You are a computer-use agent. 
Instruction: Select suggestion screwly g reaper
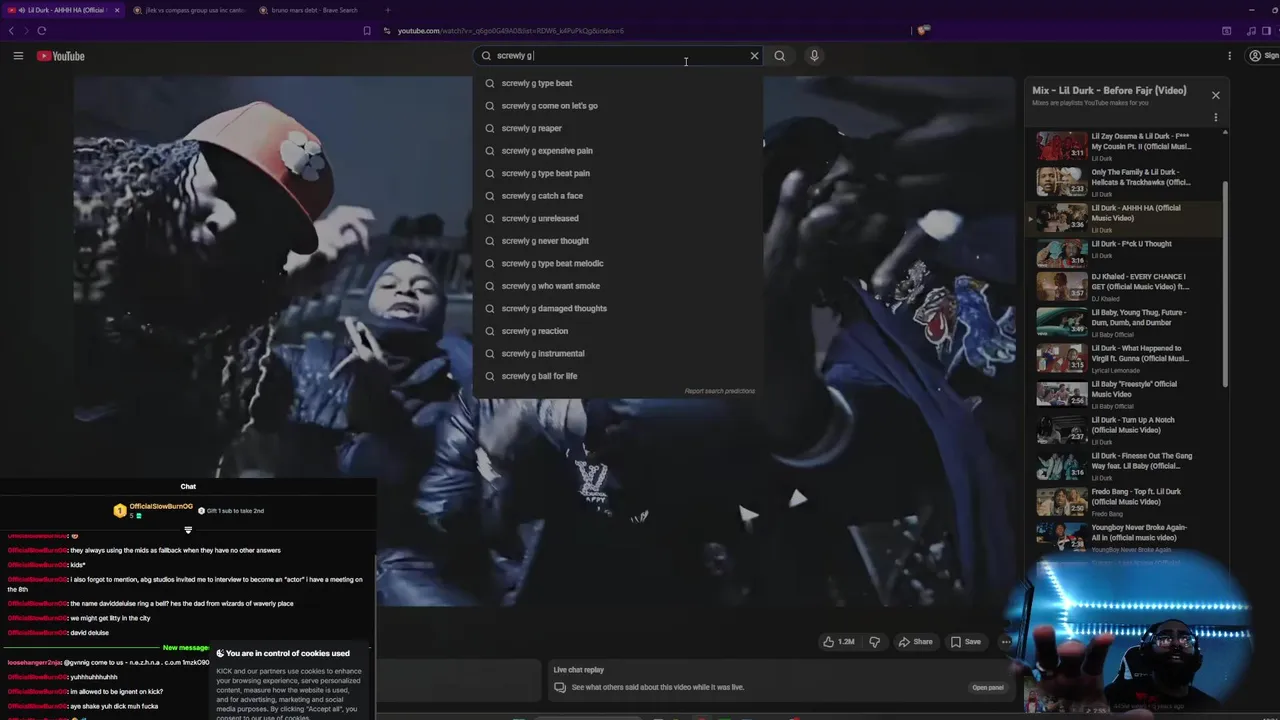pos(617,128)
